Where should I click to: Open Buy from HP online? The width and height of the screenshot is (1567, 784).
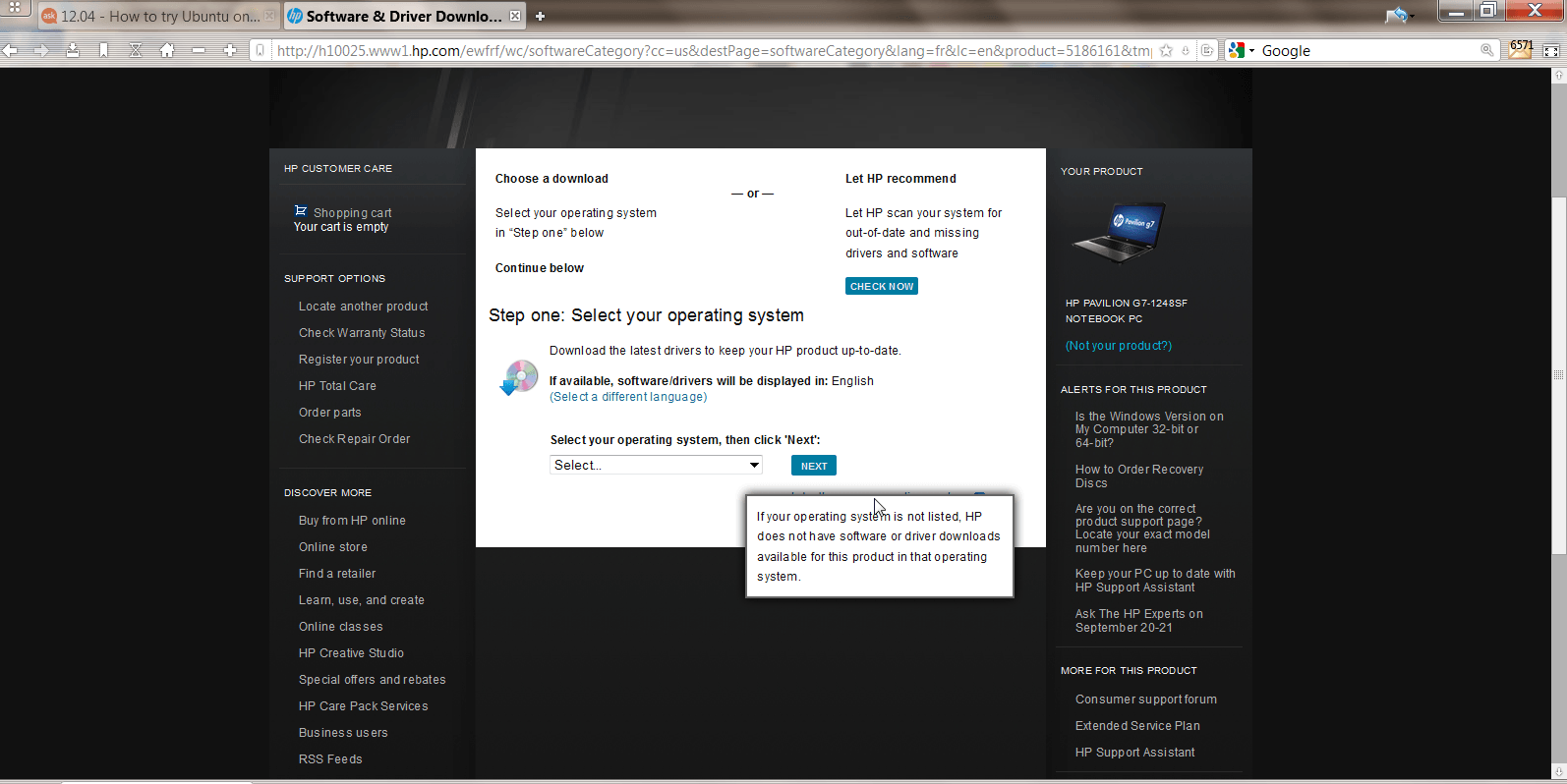pos(352,521)
